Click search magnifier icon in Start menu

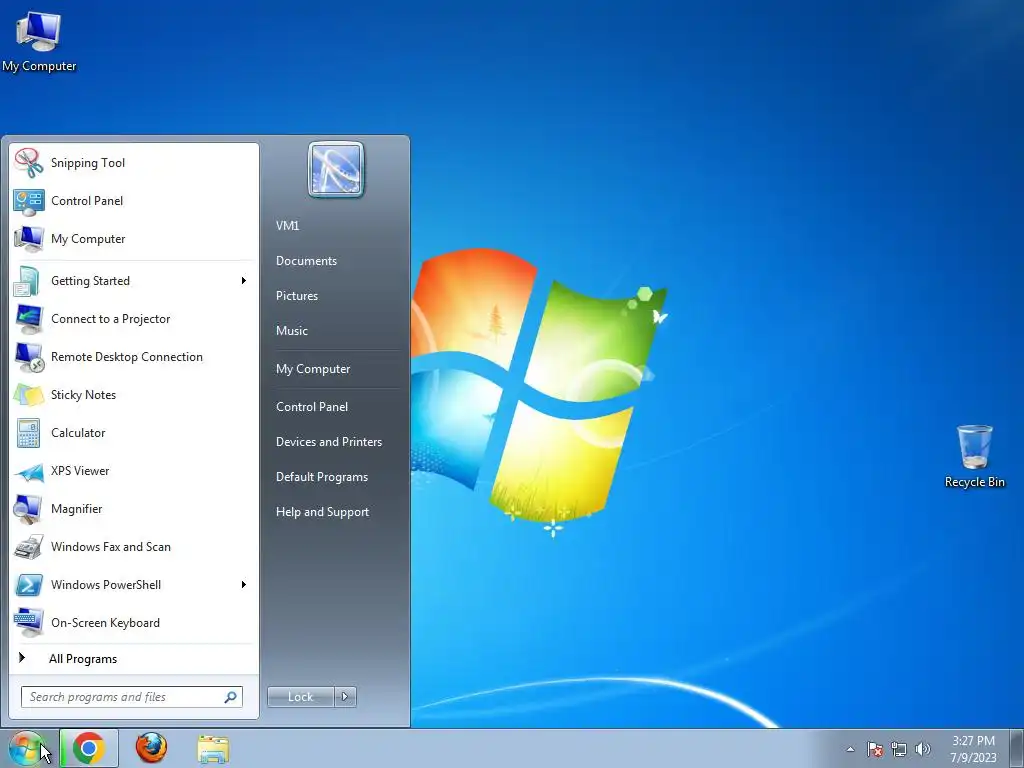(x=231, y=697)
